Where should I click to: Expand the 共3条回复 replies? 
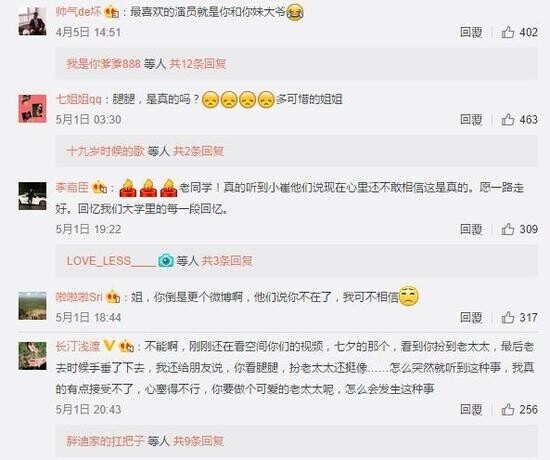[227, 261]
